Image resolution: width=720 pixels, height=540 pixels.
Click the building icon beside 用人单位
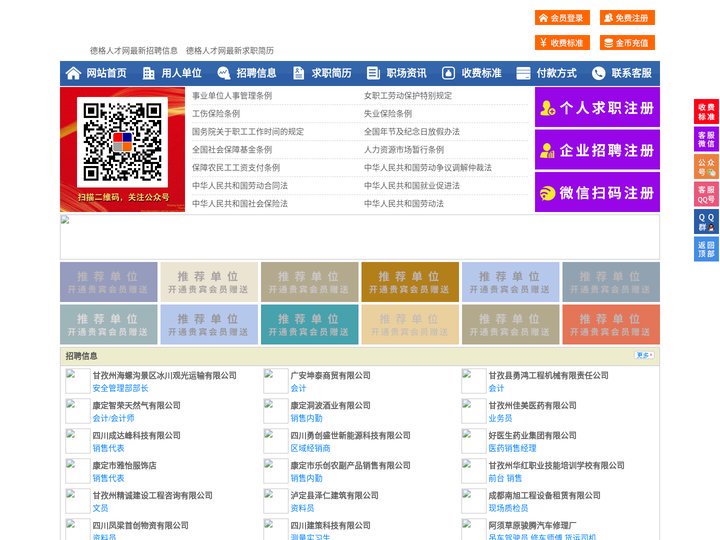tap(148, 73)
